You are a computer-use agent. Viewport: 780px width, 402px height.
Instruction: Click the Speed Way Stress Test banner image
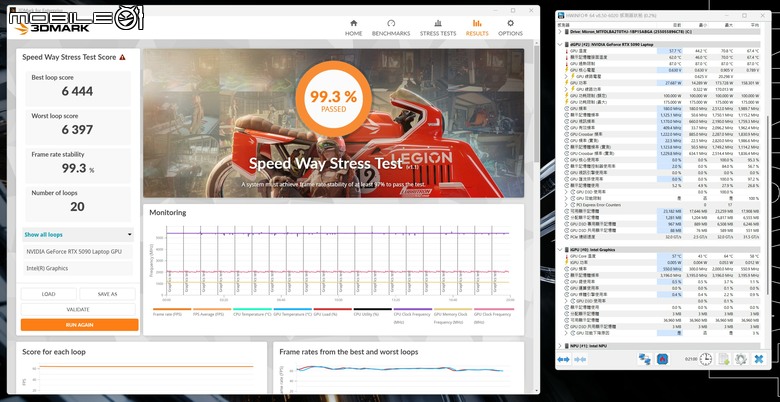coord(333,123)
